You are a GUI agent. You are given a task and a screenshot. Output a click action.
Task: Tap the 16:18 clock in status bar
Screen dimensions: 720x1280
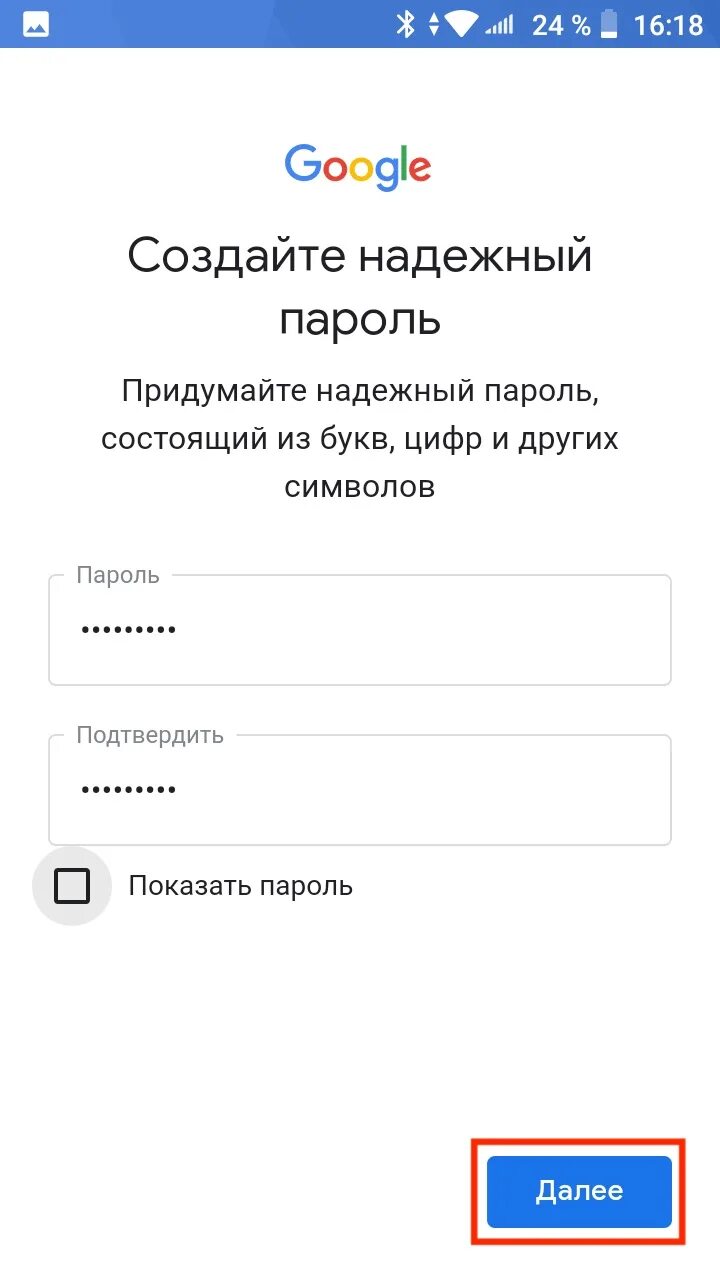coord(668,25)
